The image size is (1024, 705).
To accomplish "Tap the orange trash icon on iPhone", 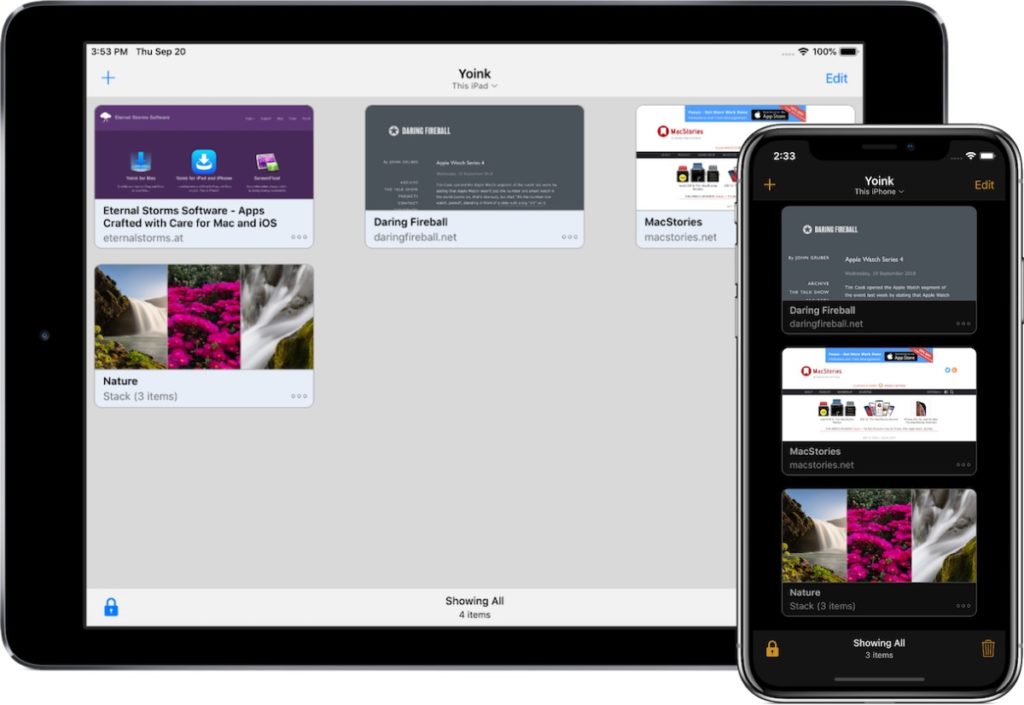I will click(988, 648).
